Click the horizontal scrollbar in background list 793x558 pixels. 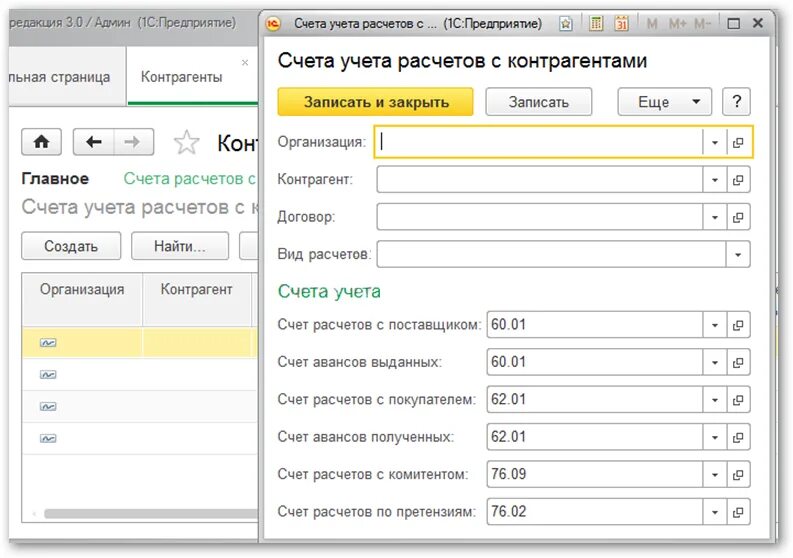click(x=151, y=514)
